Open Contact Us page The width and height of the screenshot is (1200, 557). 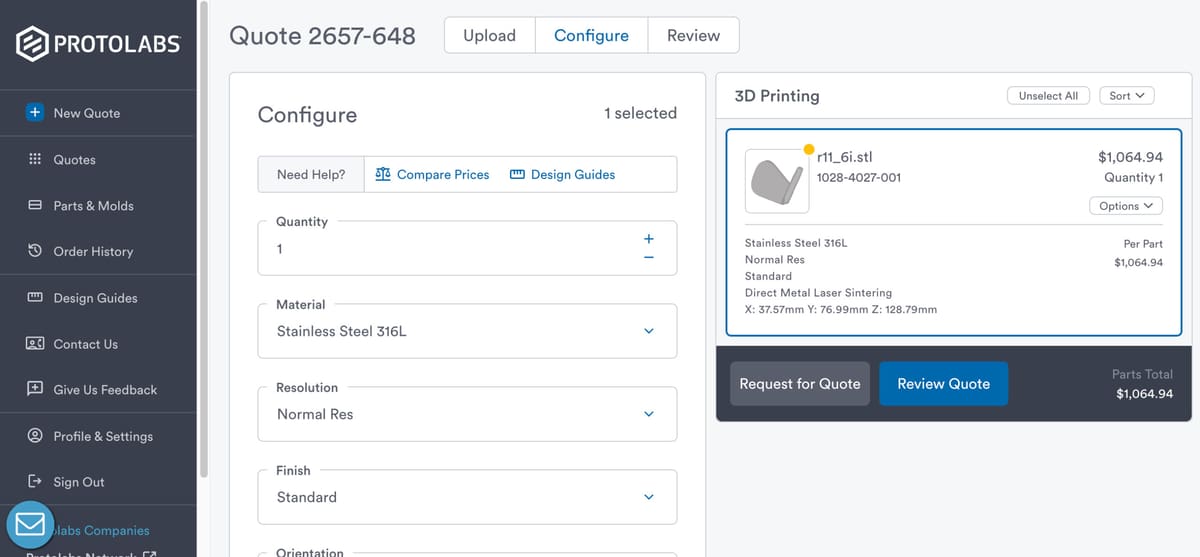point(85,343)
